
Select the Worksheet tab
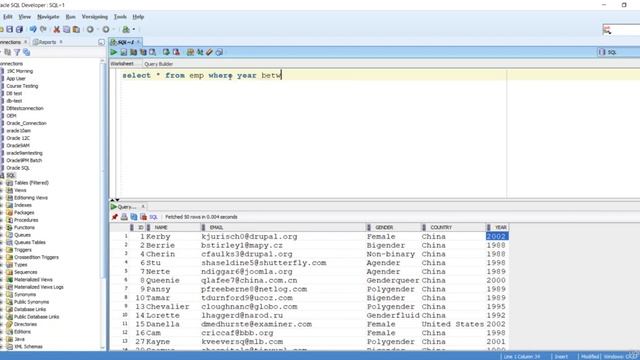pyautogui.click(x=122, y=64)
